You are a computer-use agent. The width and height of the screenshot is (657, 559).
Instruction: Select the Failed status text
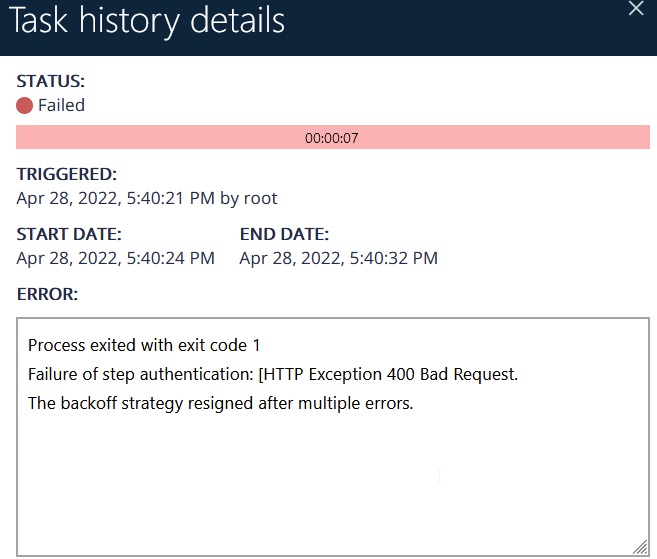click(x=61, y=105)
